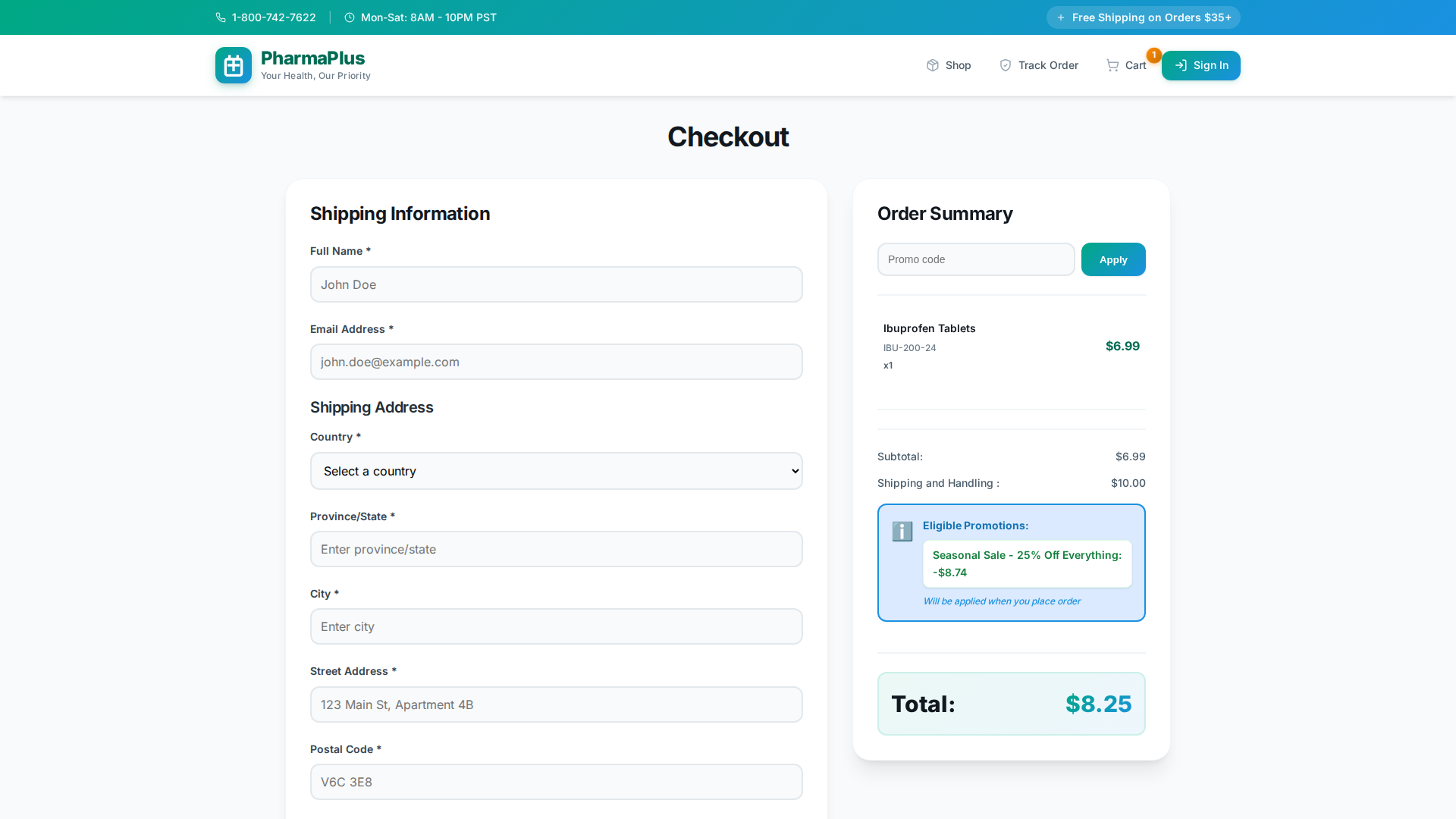Click the info icon in Eligible Promotions box
1456x819 pixels.
coord(902,532)
